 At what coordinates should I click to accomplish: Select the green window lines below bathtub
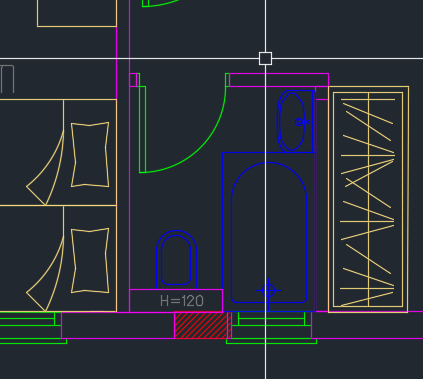271,328
